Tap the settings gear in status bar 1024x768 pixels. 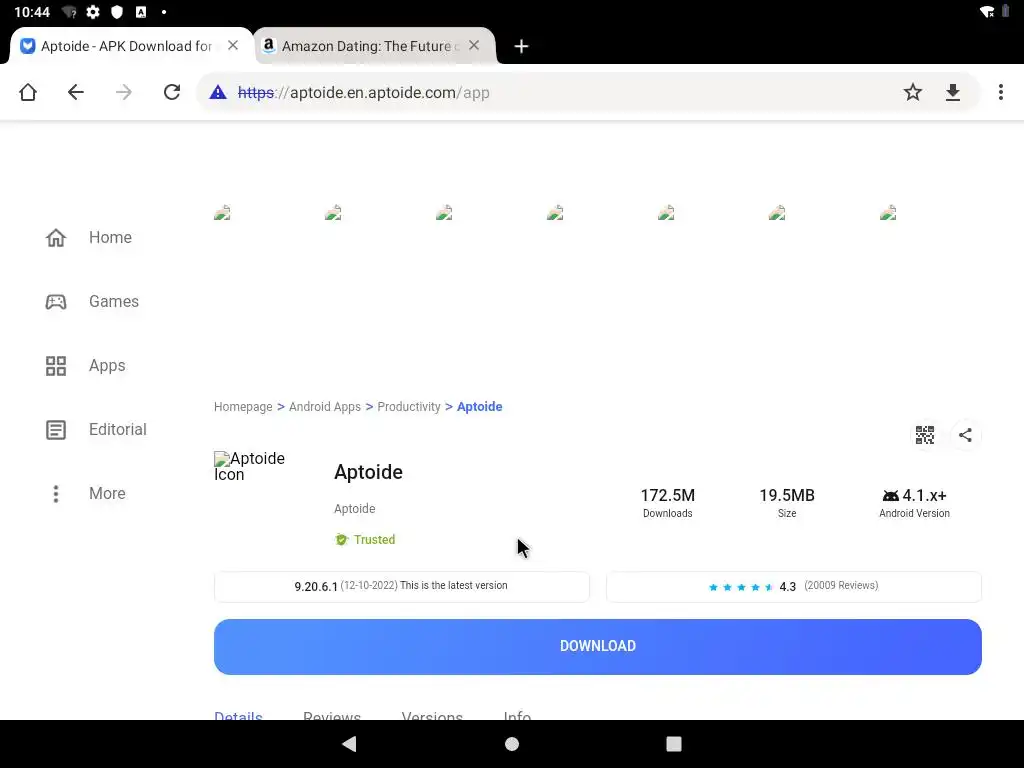pos(93,12)
